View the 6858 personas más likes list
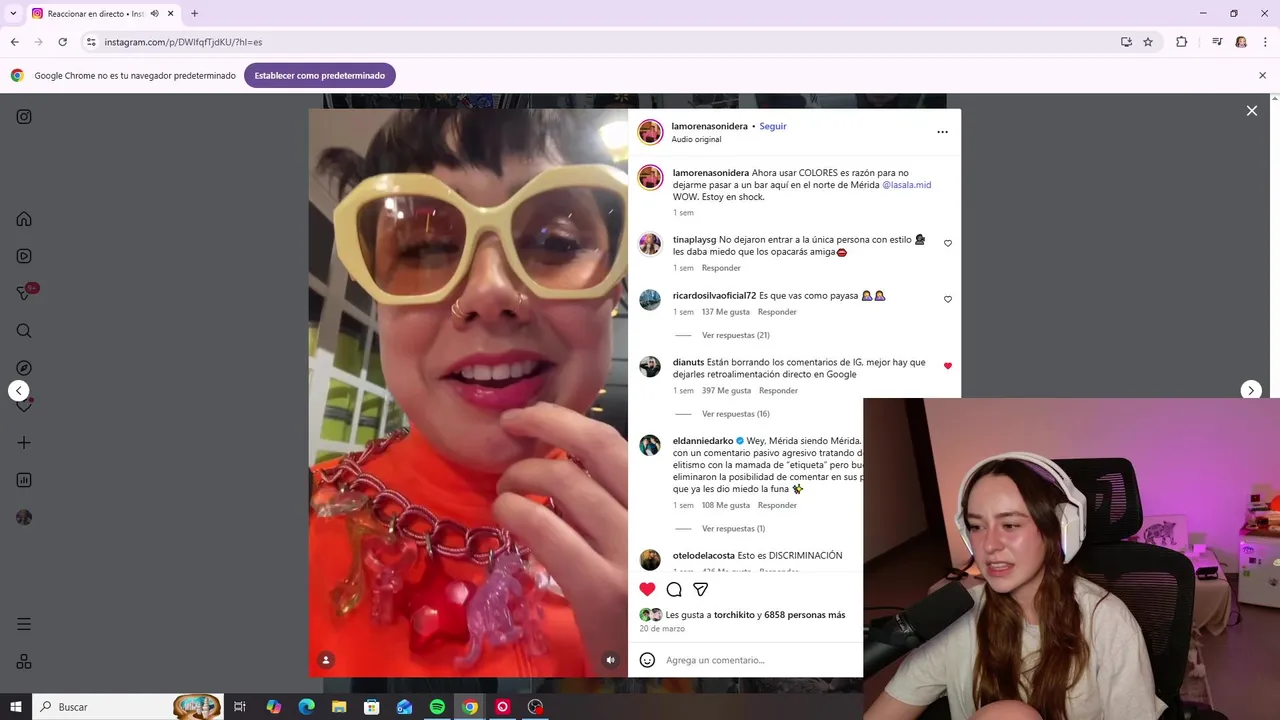Image resolution: width=1280 pixels, height=720 pixels. point(804,615)
